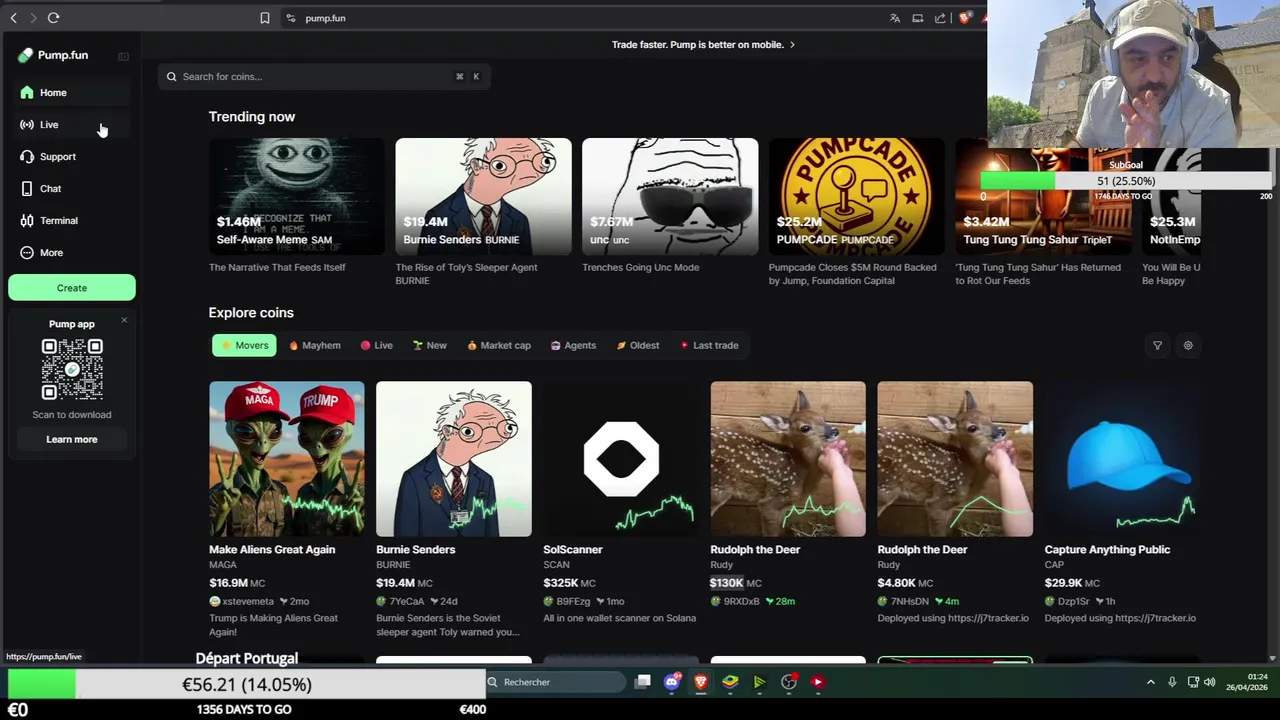Open the Rudolph the Deer $4.80K coin
The height and width of the screenshot is (720, 1280).
click(x=955, y=459)
